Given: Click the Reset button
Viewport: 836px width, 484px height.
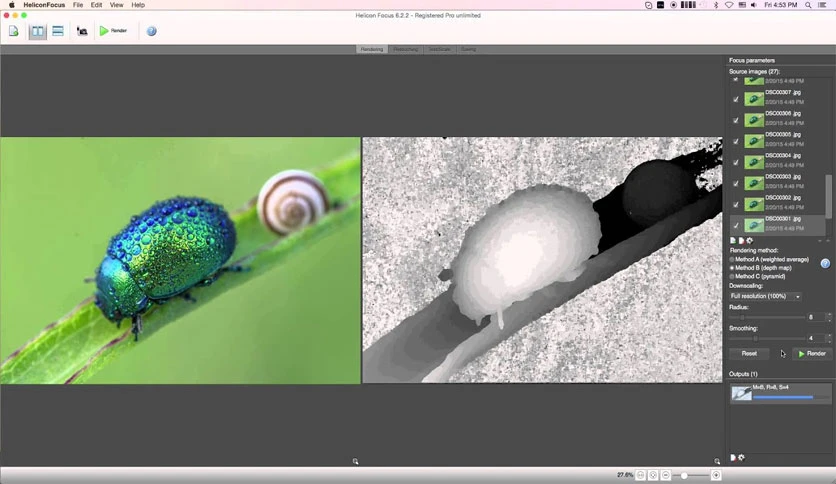Looking at the screenshot, I should pyautogui.click(x=749, y=353).
